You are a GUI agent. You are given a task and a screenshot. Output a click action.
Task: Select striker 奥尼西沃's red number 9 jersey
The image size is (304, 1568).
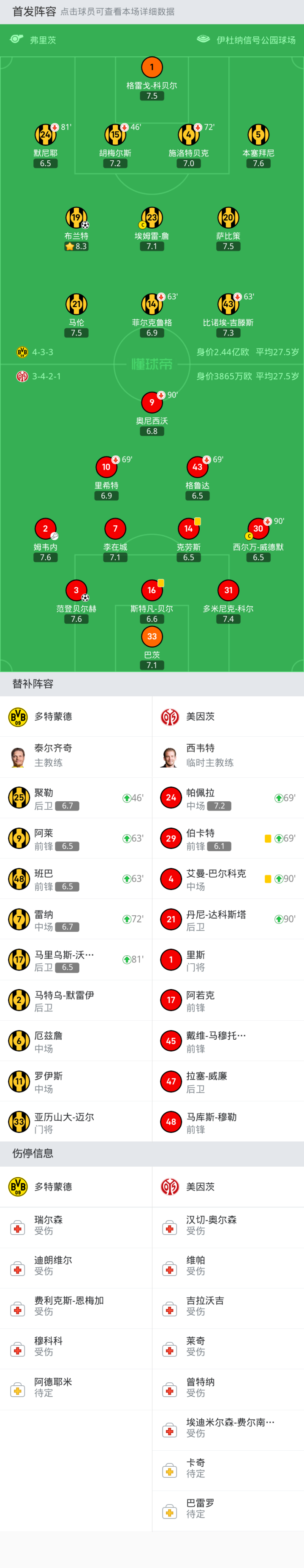[152, 403]
